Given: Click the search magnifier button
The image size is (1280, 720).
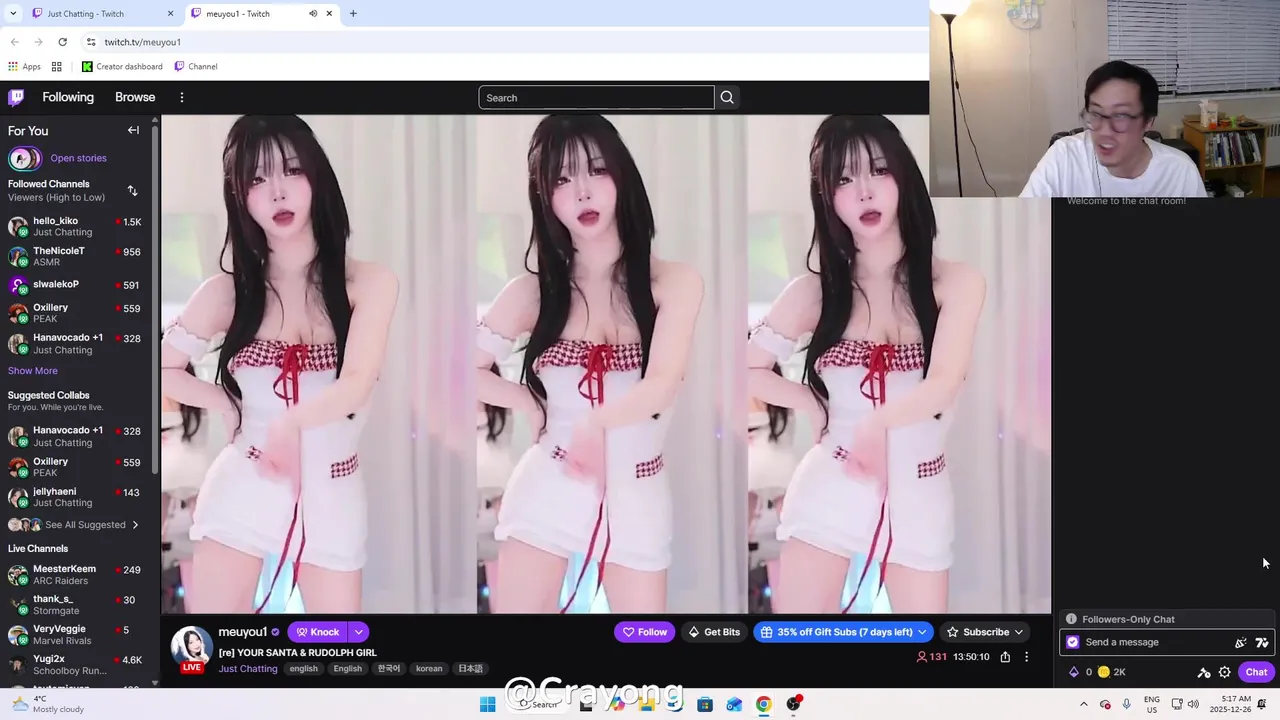Looking at the screenshot, I should click(727, 98).
